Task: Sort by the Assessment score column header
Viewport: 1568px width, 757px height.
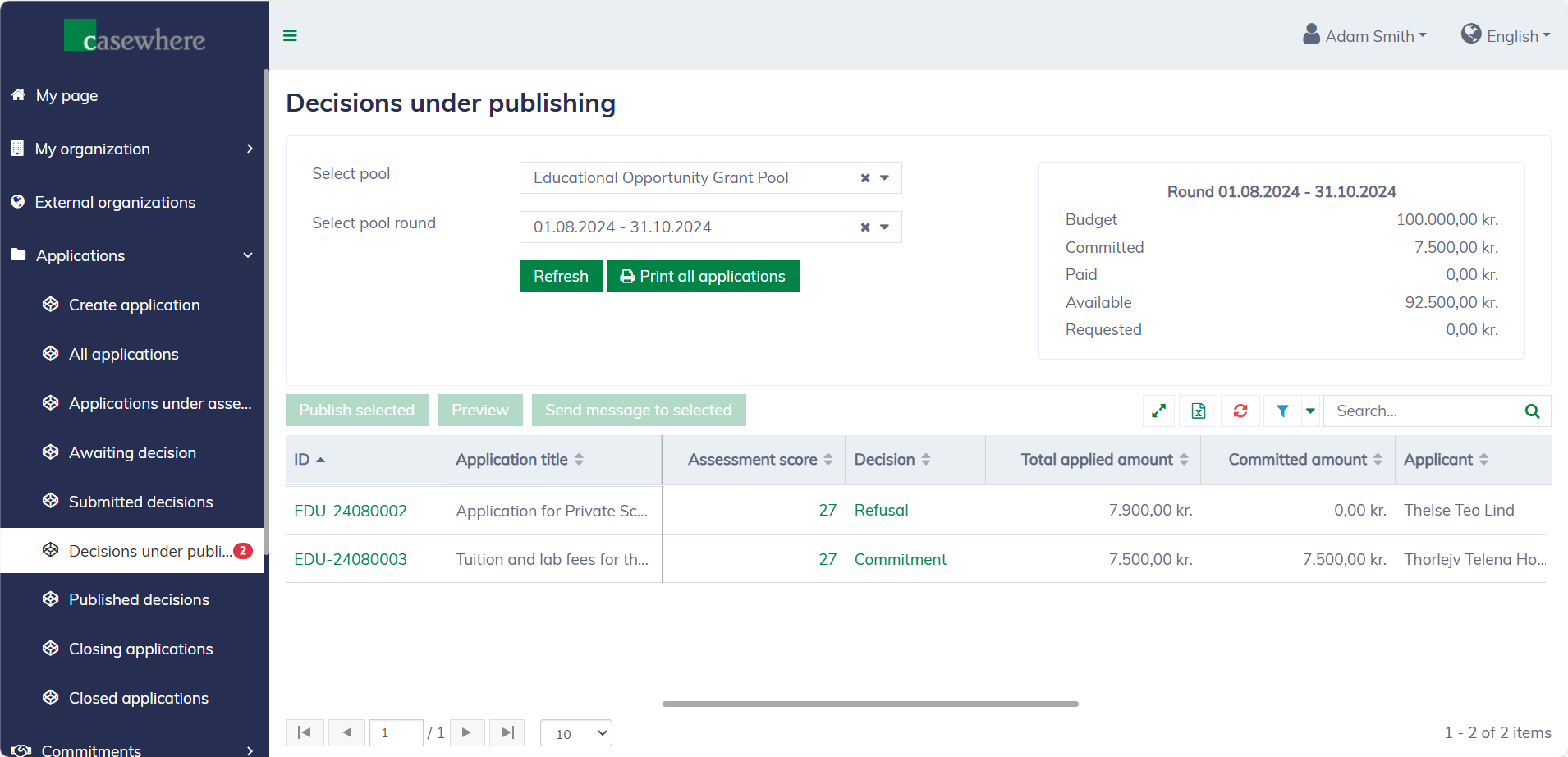Action: coord(752,460)
